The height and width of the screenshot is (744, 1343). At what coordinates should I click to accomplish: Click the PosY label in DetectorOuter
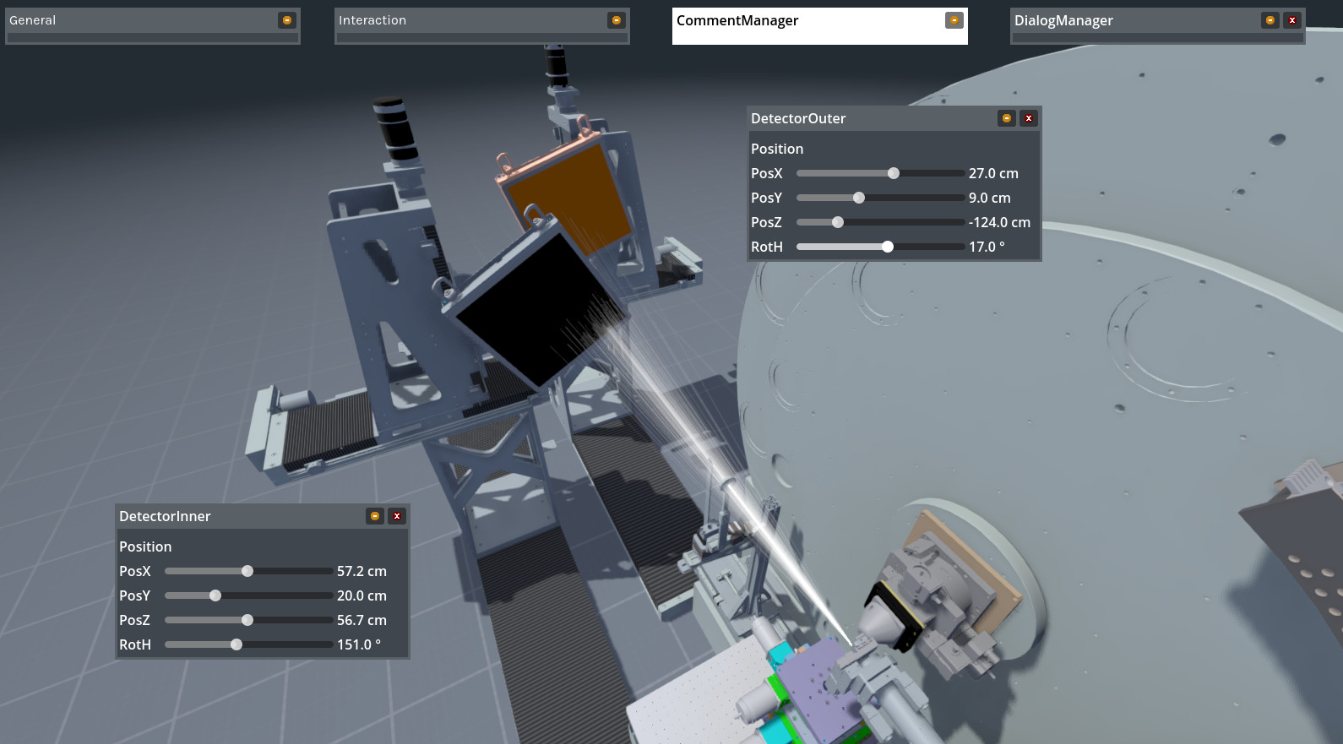click(767, 198)
